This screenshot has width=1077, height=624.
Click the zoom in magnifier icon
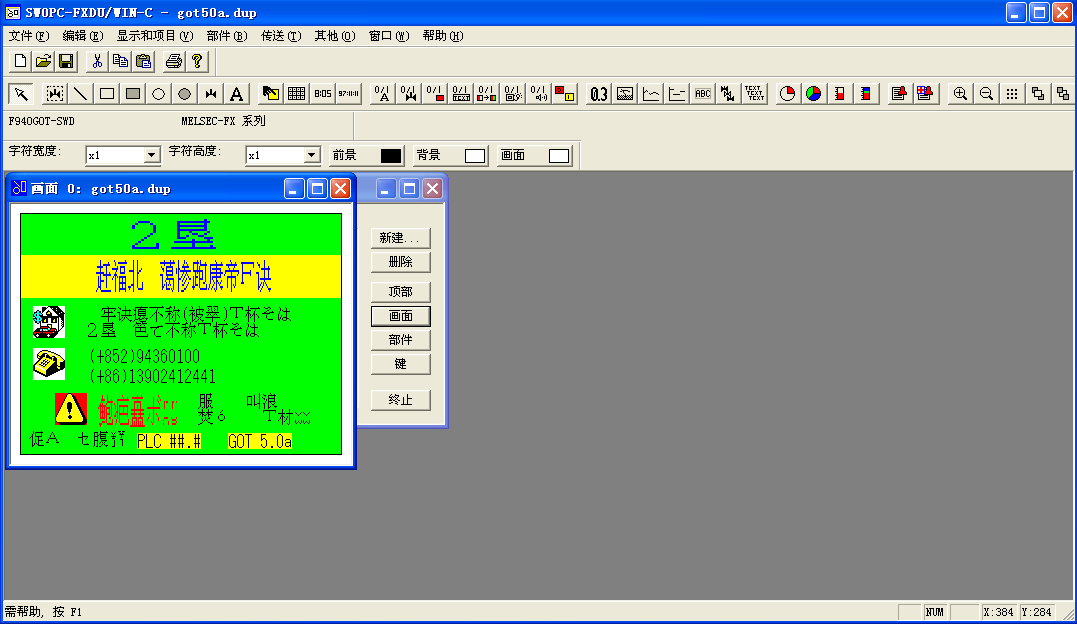pos(960,94)
